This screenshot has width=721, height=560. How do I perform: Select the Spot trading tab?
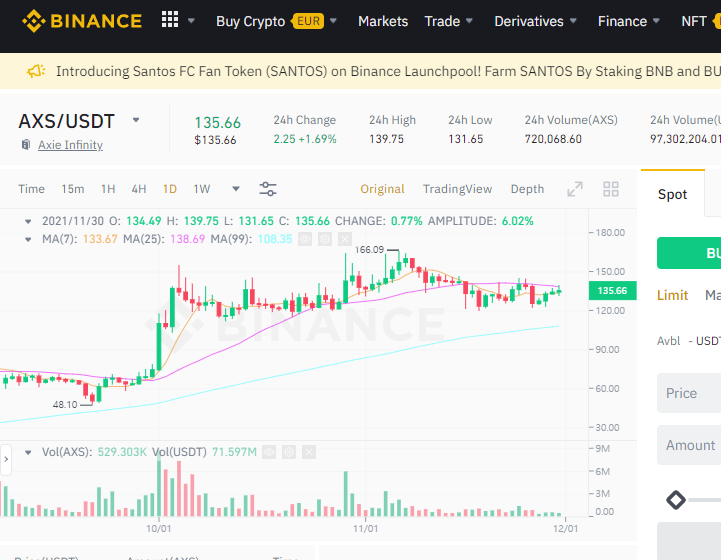coord(672,194)
